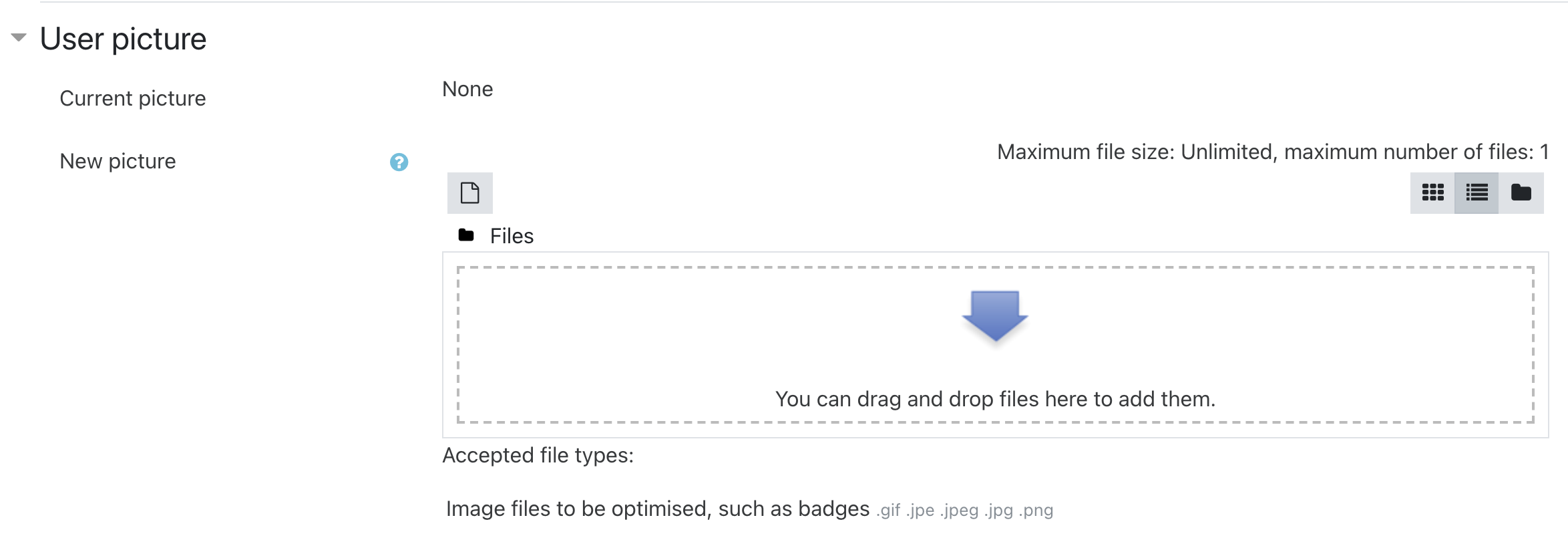The image size is (1568, 552).
Task: Click the New picture label
Action: click(x=118, y=161)
